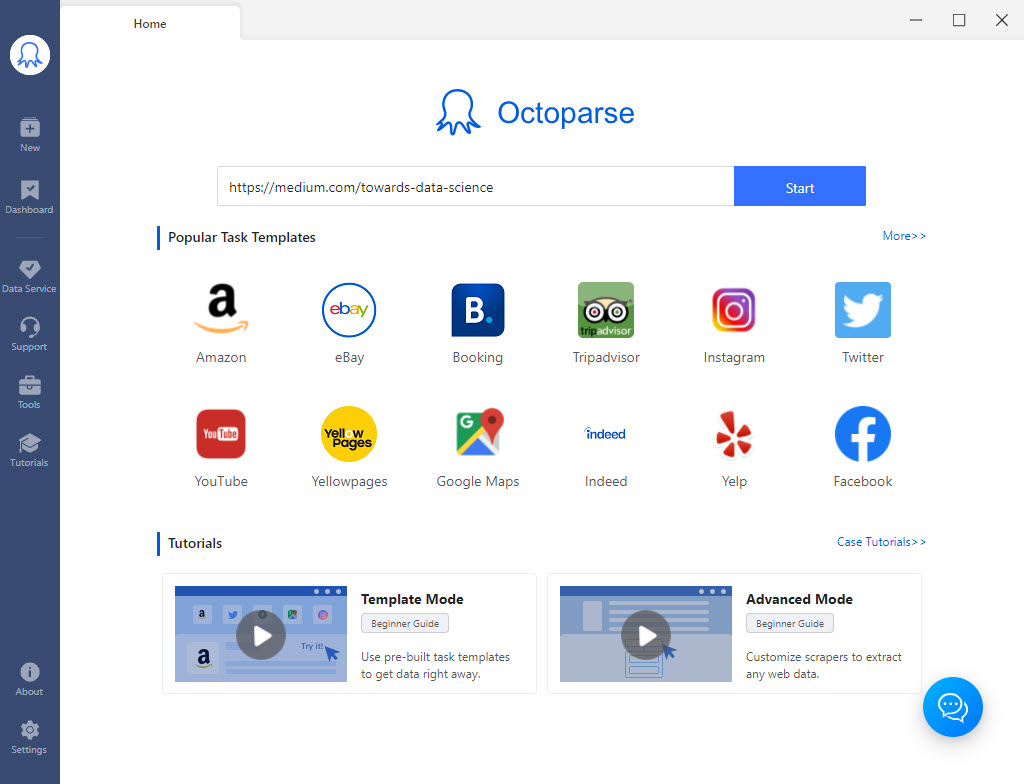1024x784 pixels.
Task: Open the Case Tutorials link
Action: (881, 541)
